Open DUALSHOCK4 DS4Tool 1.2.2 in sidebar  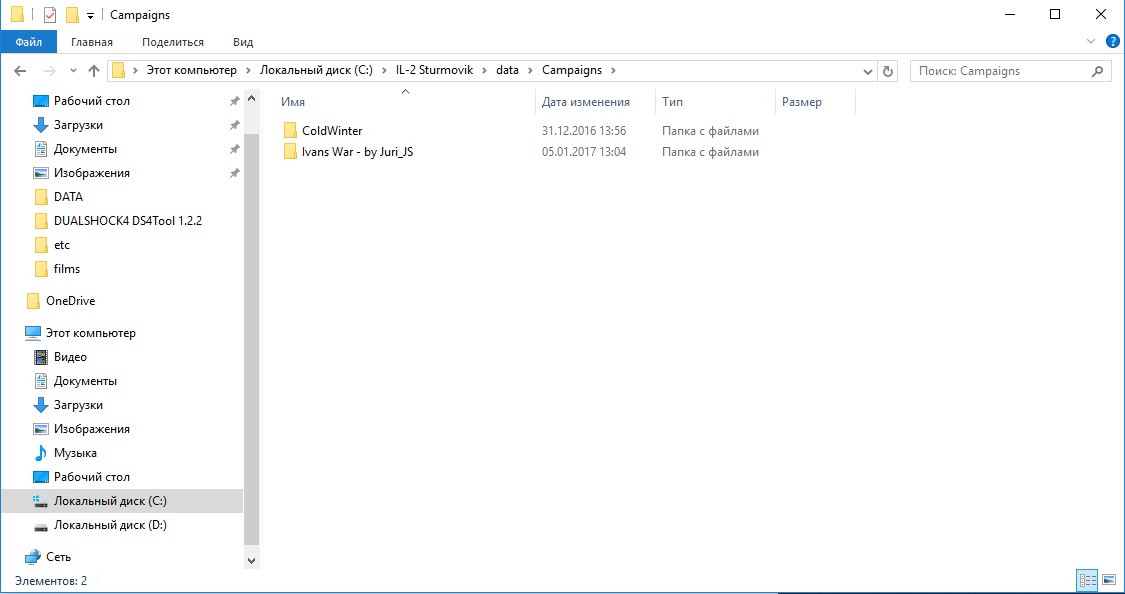point(128,221)
